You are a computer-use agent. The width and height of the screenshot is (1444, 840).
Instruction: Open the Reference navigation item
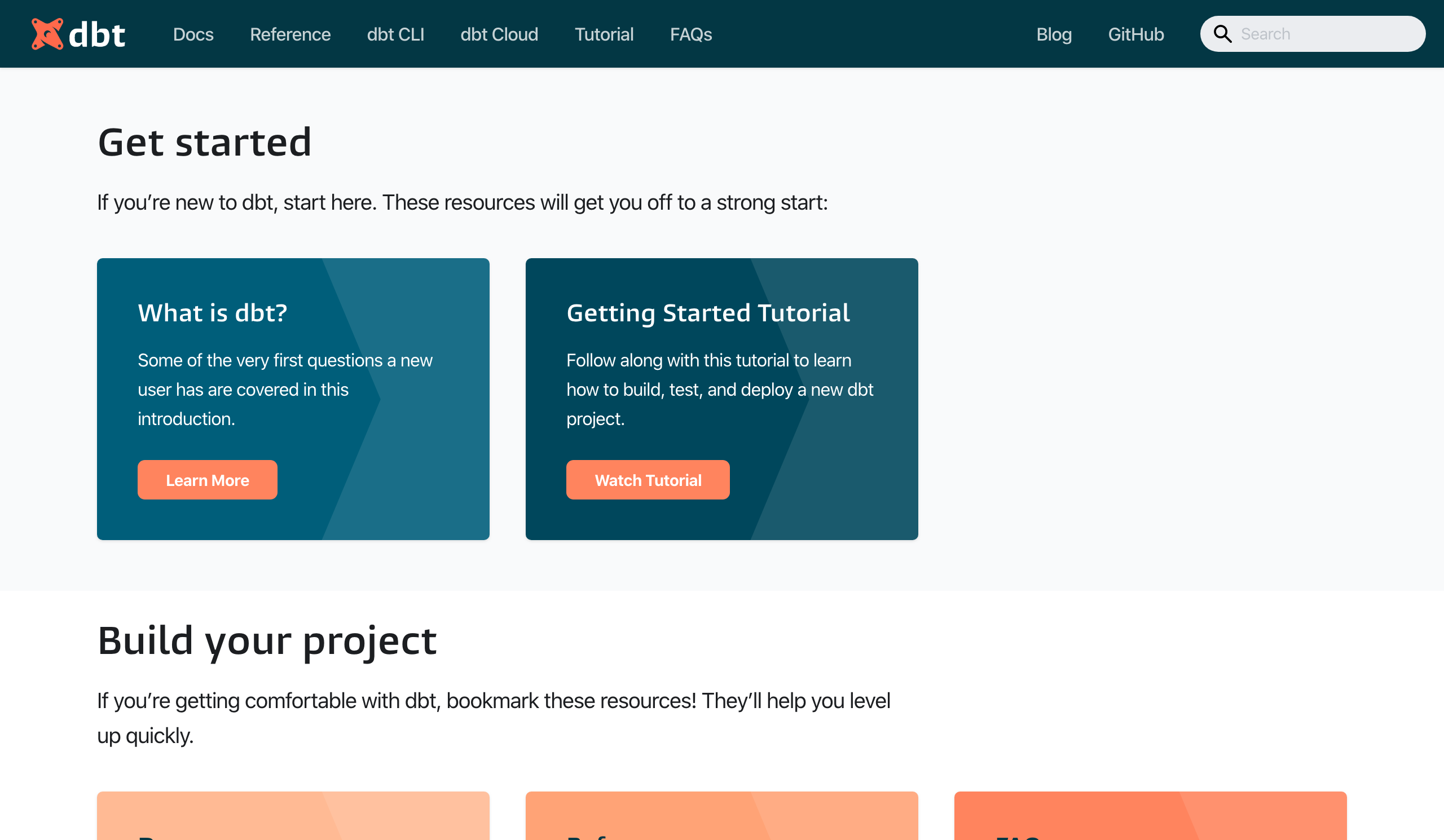click(290, 34)
